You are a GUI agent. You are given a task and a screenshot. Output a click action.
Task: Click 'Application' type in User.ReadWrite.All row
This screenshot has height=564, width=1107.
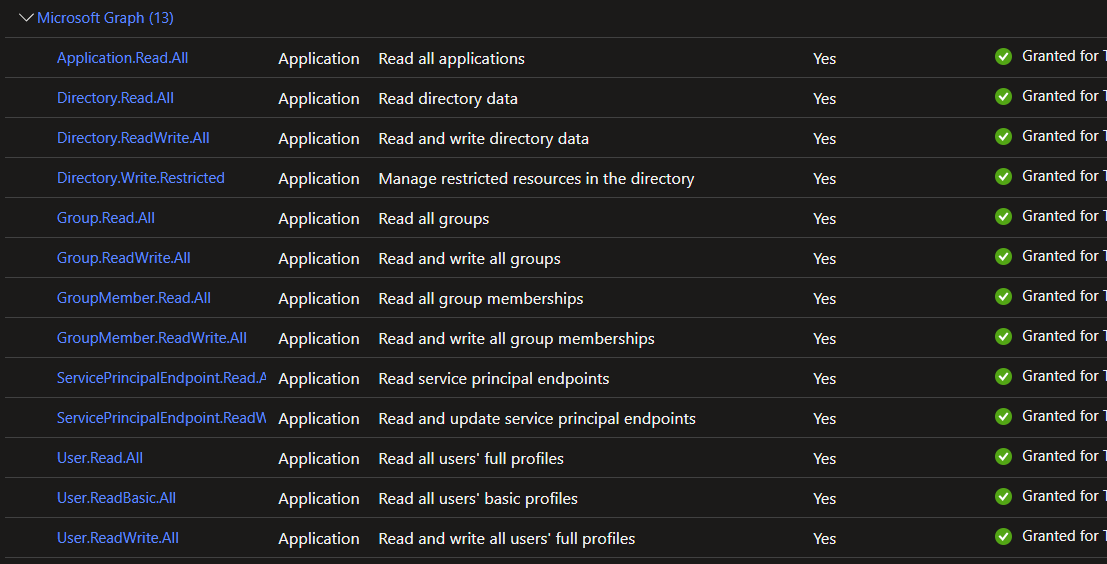[318, 540]
